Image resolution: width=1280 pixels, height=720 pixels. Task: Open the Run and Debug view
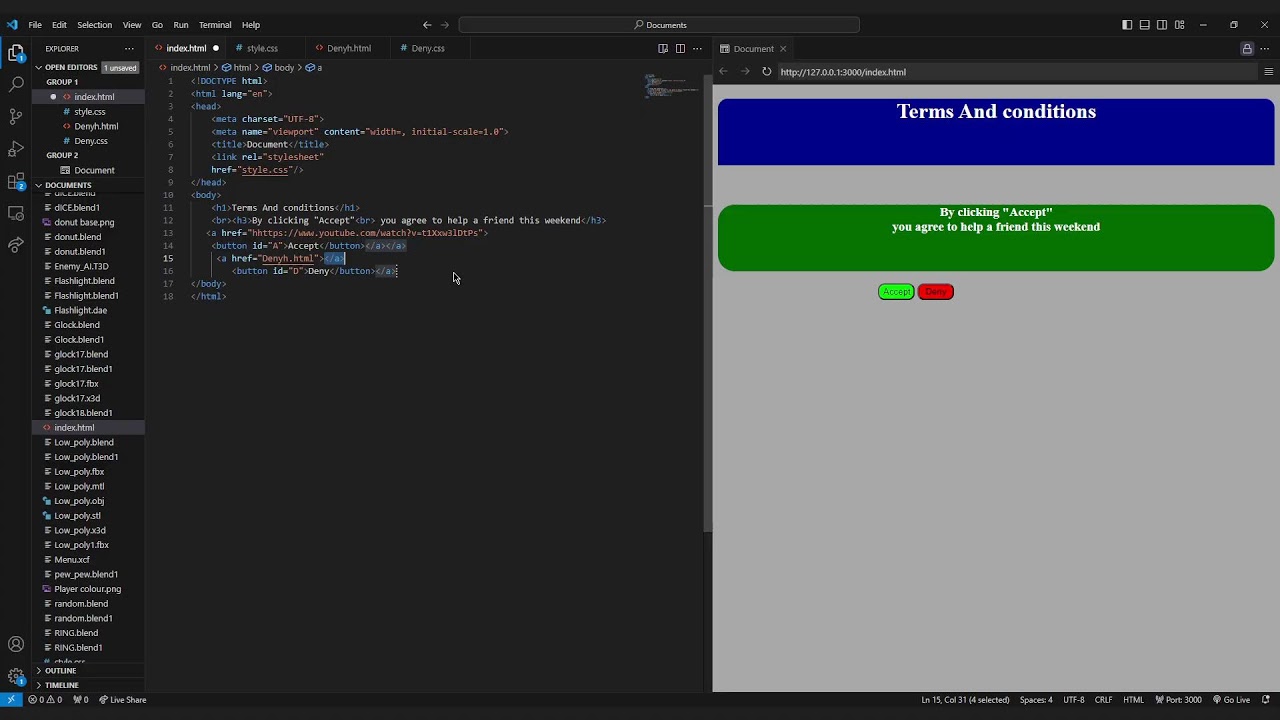coord(16,149)
